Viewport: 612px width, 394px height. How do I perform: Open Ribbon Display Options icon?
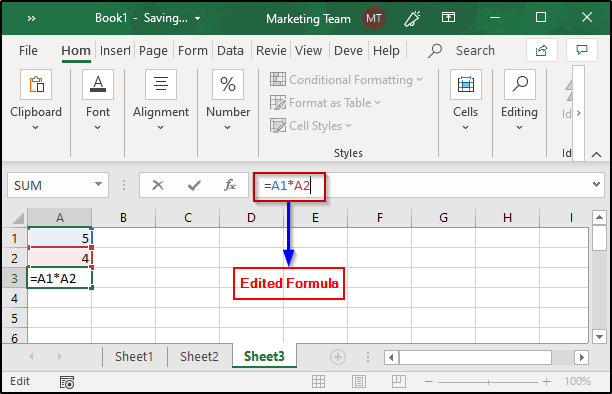[448, 18]
